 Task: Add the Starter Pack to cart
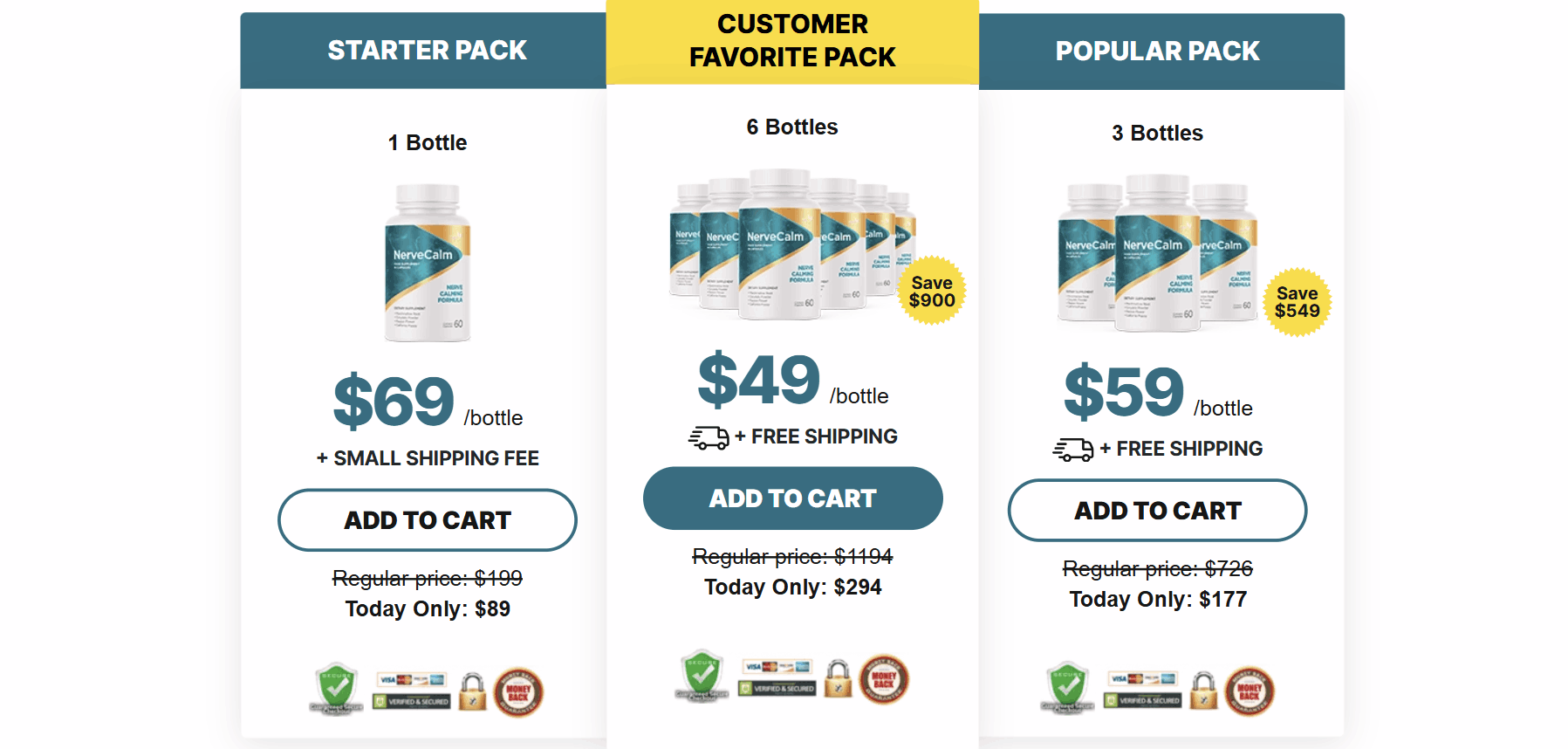428,520
